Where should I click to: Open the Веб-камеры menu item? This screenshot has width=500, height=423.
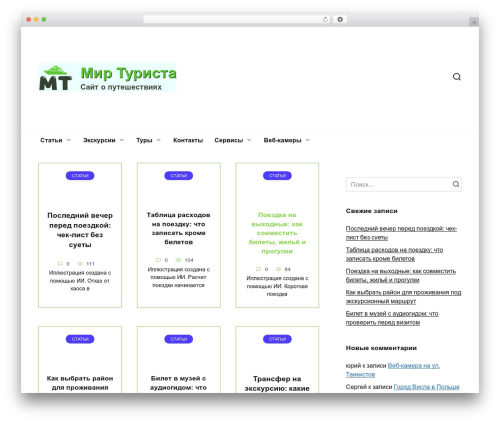282,140
